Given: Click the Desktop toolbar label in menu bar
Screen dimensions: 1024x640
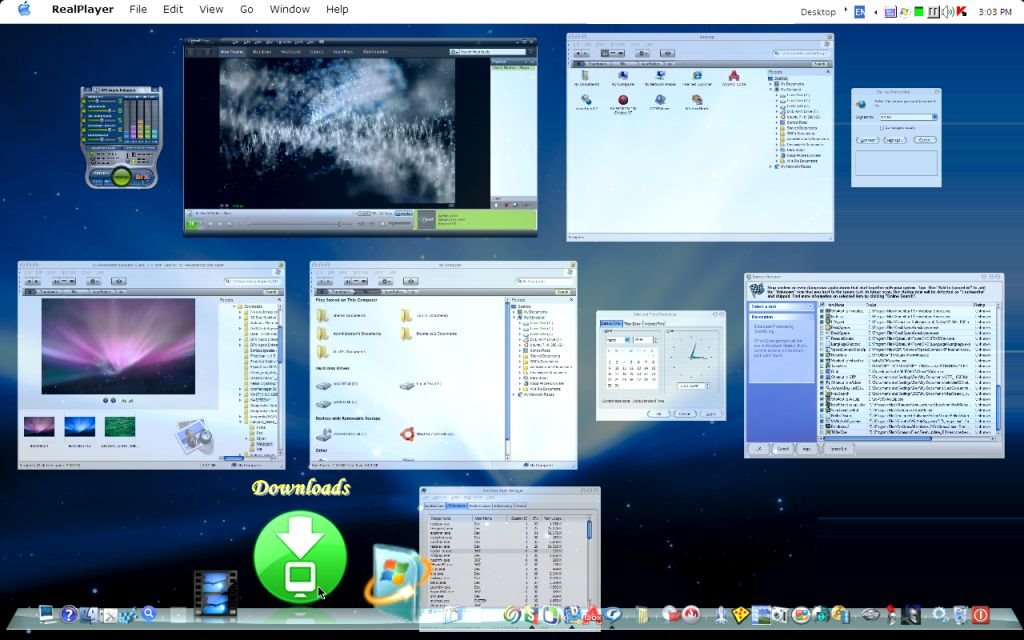Looking at the screenshot, I should click(x=818, y=11).
